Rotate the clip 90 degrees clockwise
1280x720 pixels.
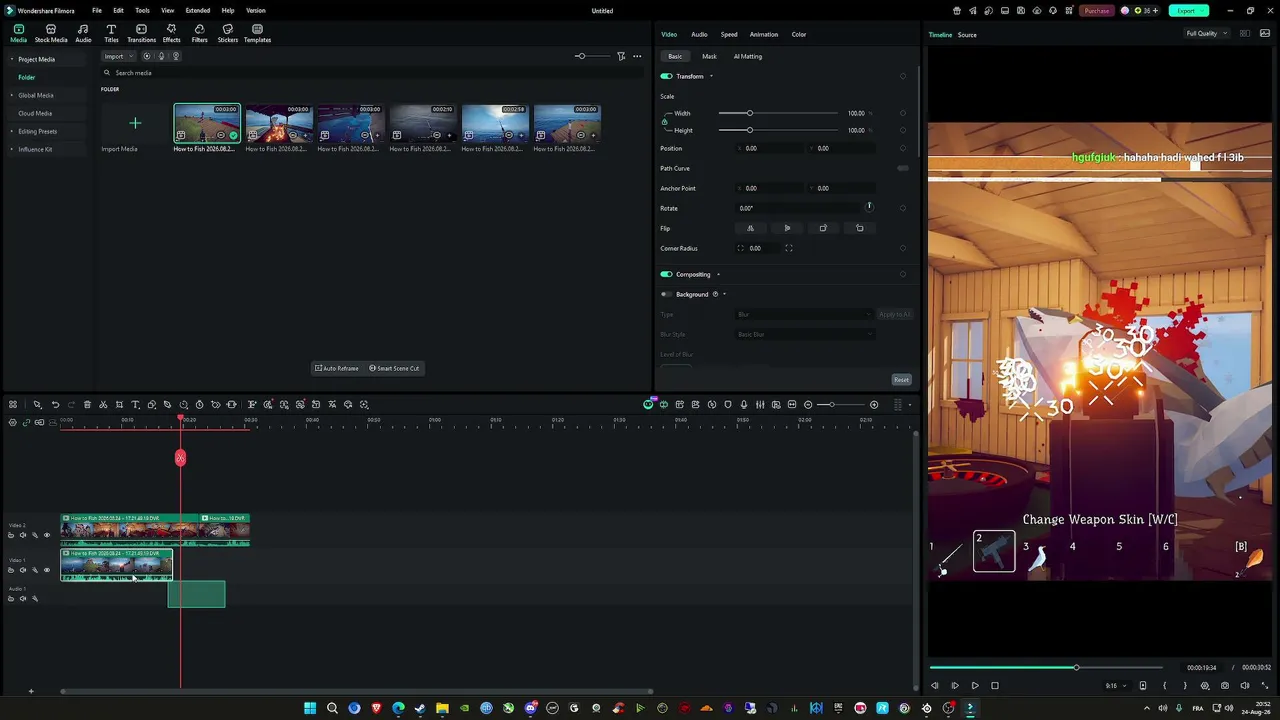tap(823, 228)
